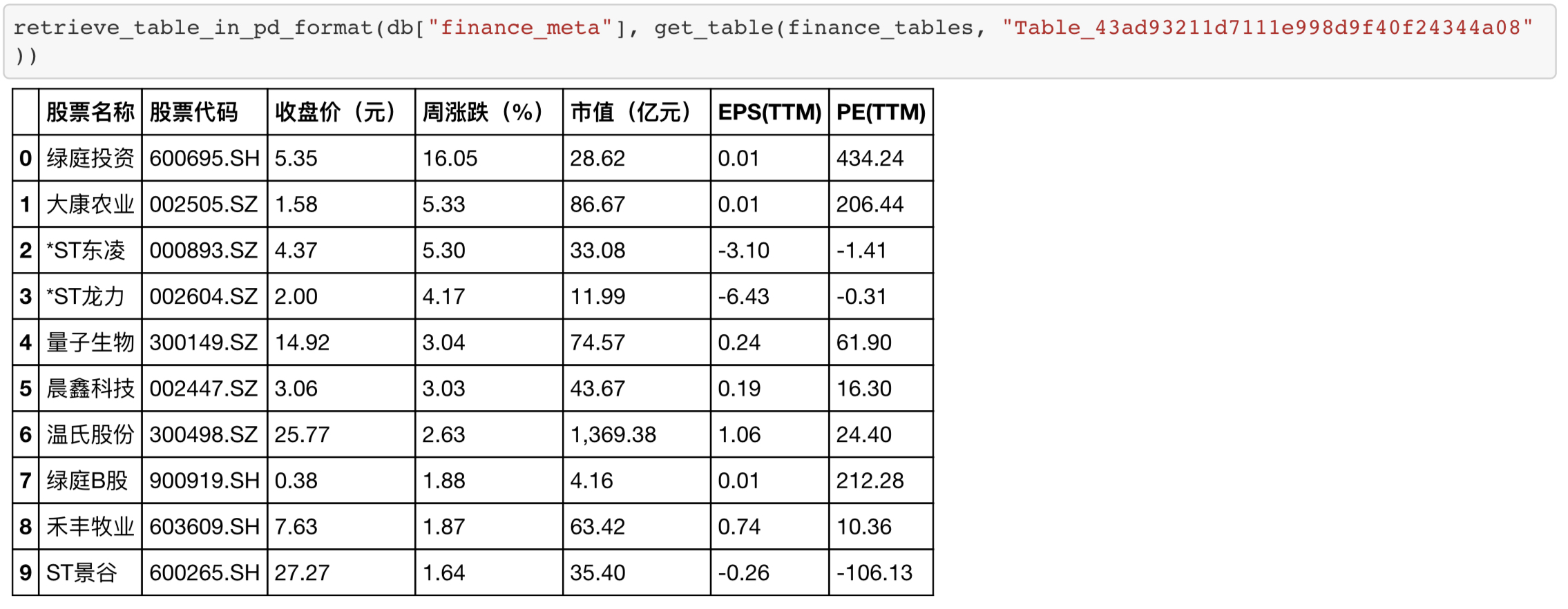This screenshot has height=609, width=1568.
Task: Click the 股票名称 column header
Action: click(x=90, y=112)
